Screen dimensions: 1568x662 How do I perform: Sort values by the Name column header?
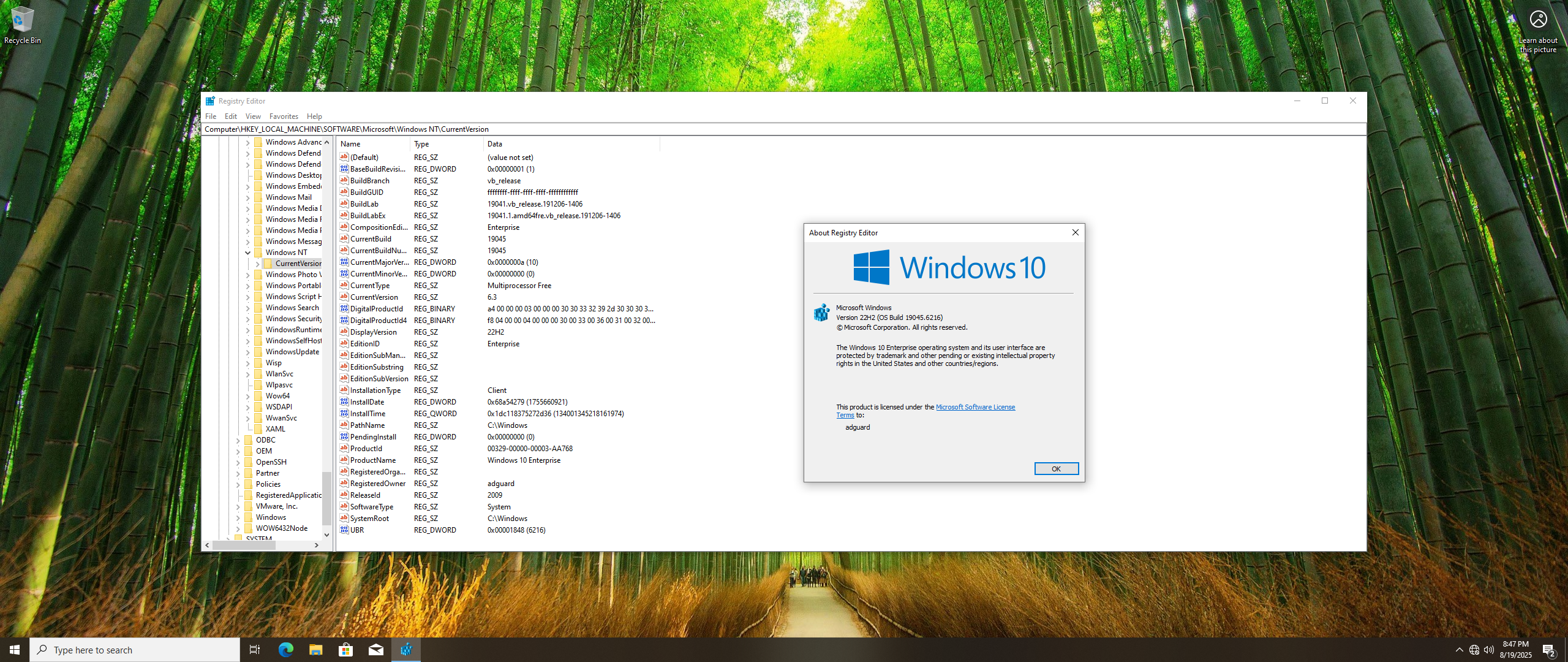pos(373,144)
